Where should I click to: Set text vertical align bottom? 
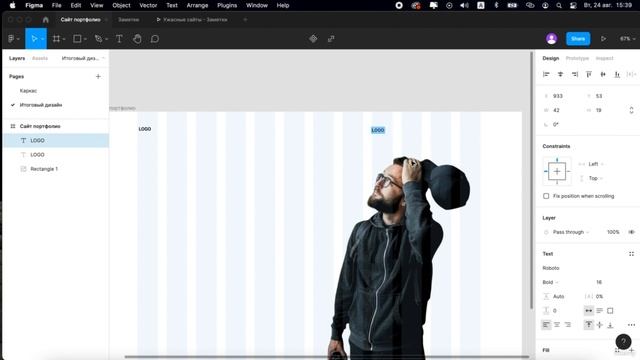(610, 325)
